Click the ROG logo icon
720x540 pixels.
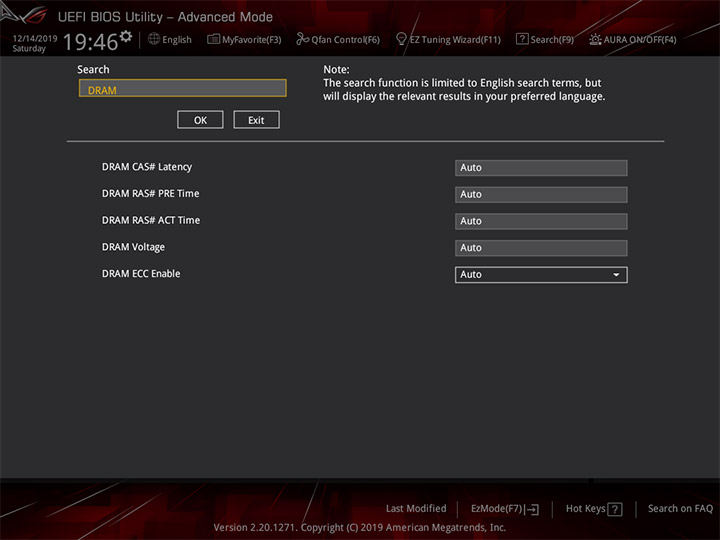[x=24, y=14]
